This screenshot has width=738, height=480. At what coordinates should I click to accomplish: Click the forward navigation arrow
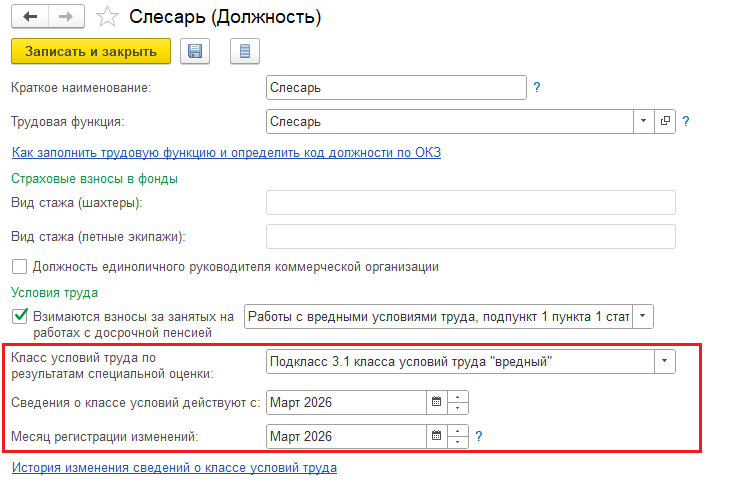[x=65, y=16]
